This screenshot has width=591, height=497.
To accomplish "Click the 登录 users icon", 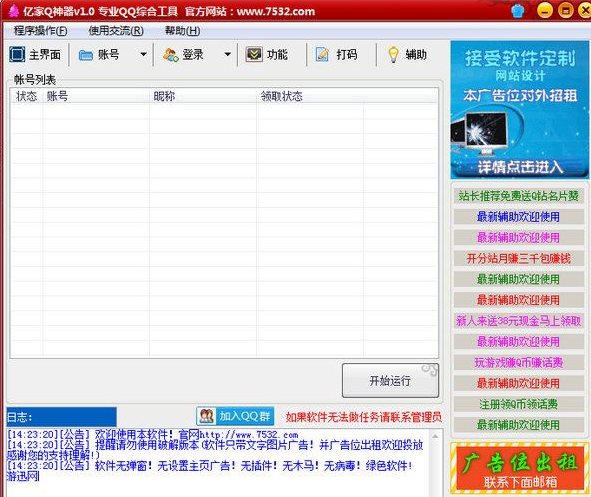I will (170, 55).
